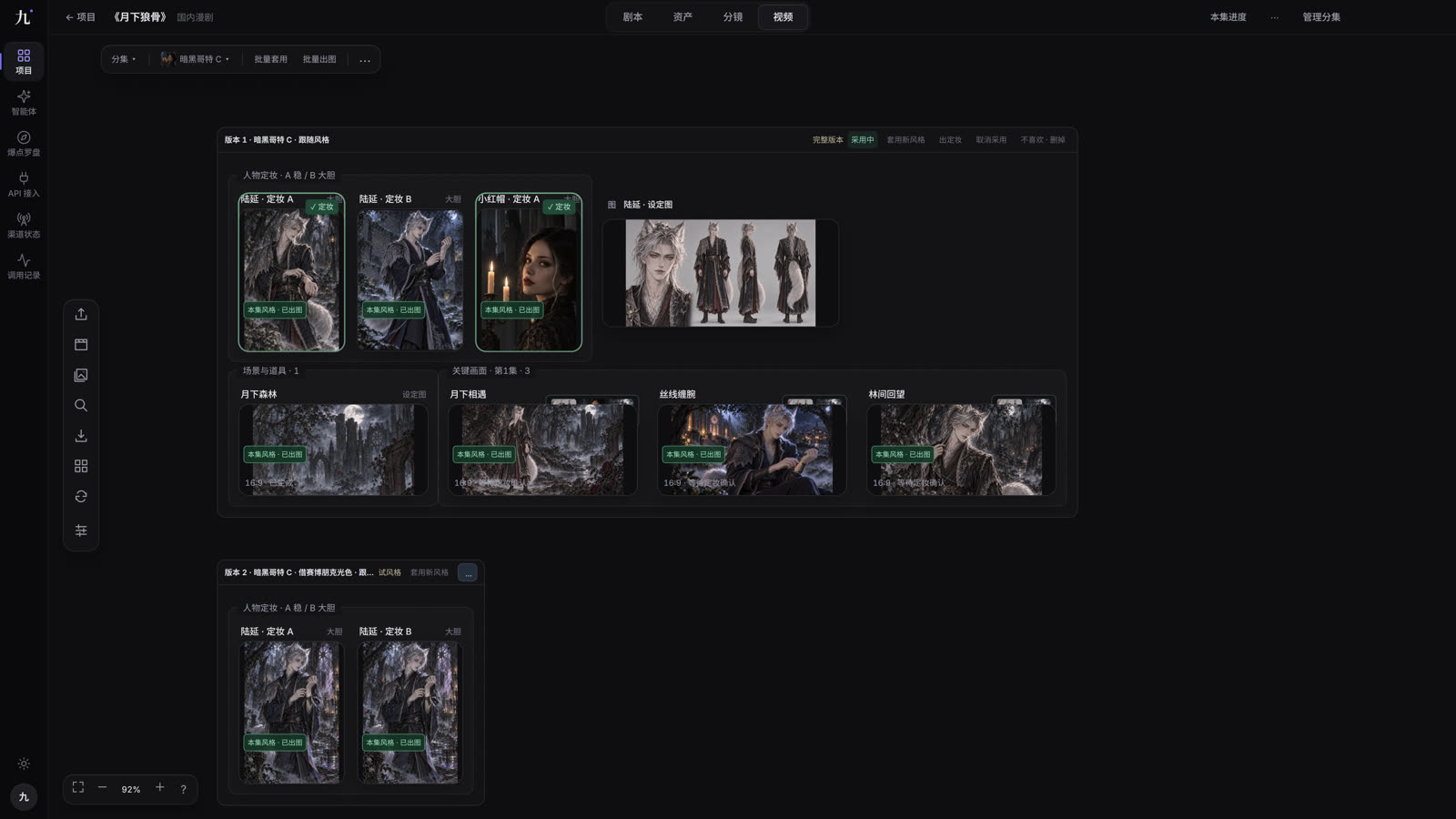Zoom out with the minus icon
The image size is (1456, 819).
pos(102,788)
